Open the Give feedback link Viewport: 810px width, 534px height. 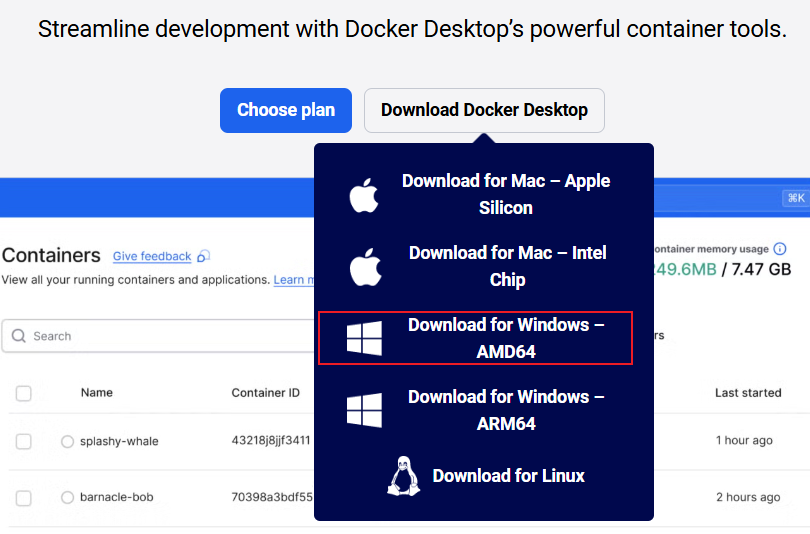coord(152,257)
